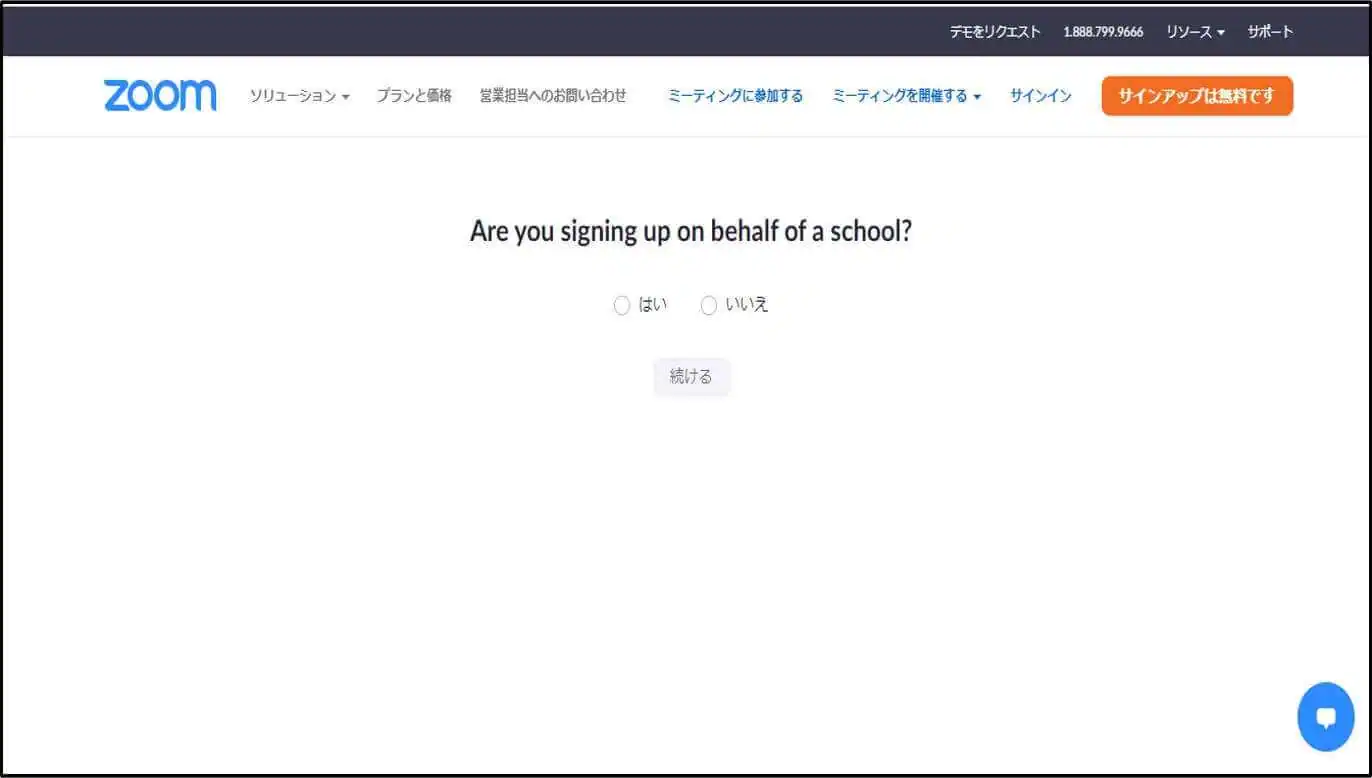Open プランと価格 page
The height and width of the screenshot is (778, 1372).
(414, 96)
